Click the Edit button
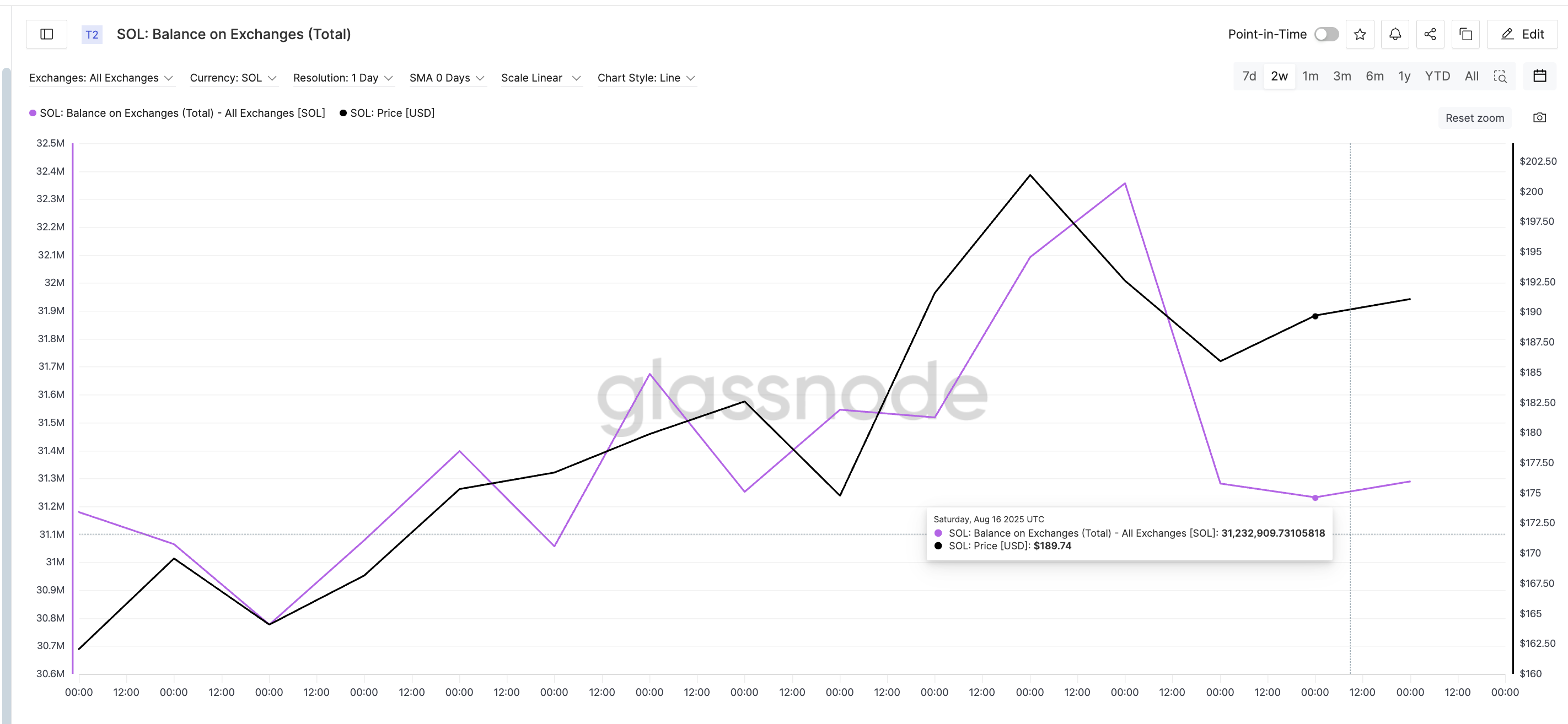 pyautogui.click(x=1522, y=34)
